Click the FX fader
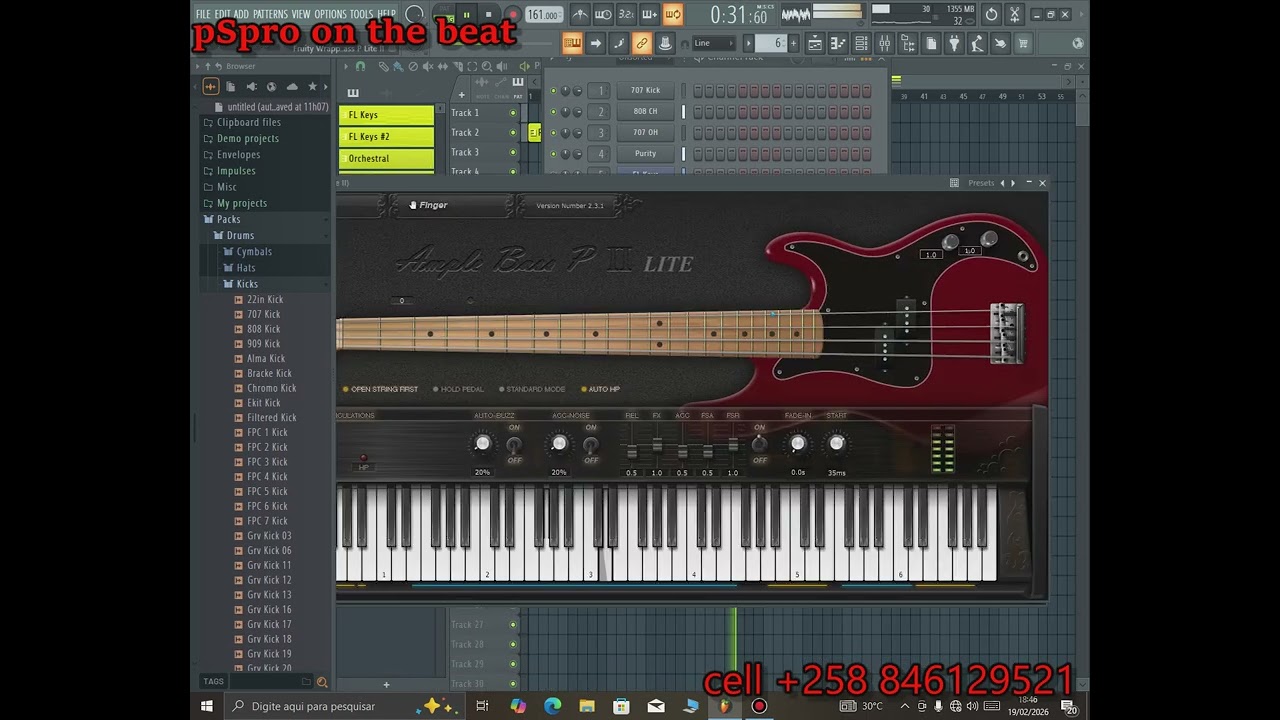This screenshot has height=720, width=1280. point(657,445)
